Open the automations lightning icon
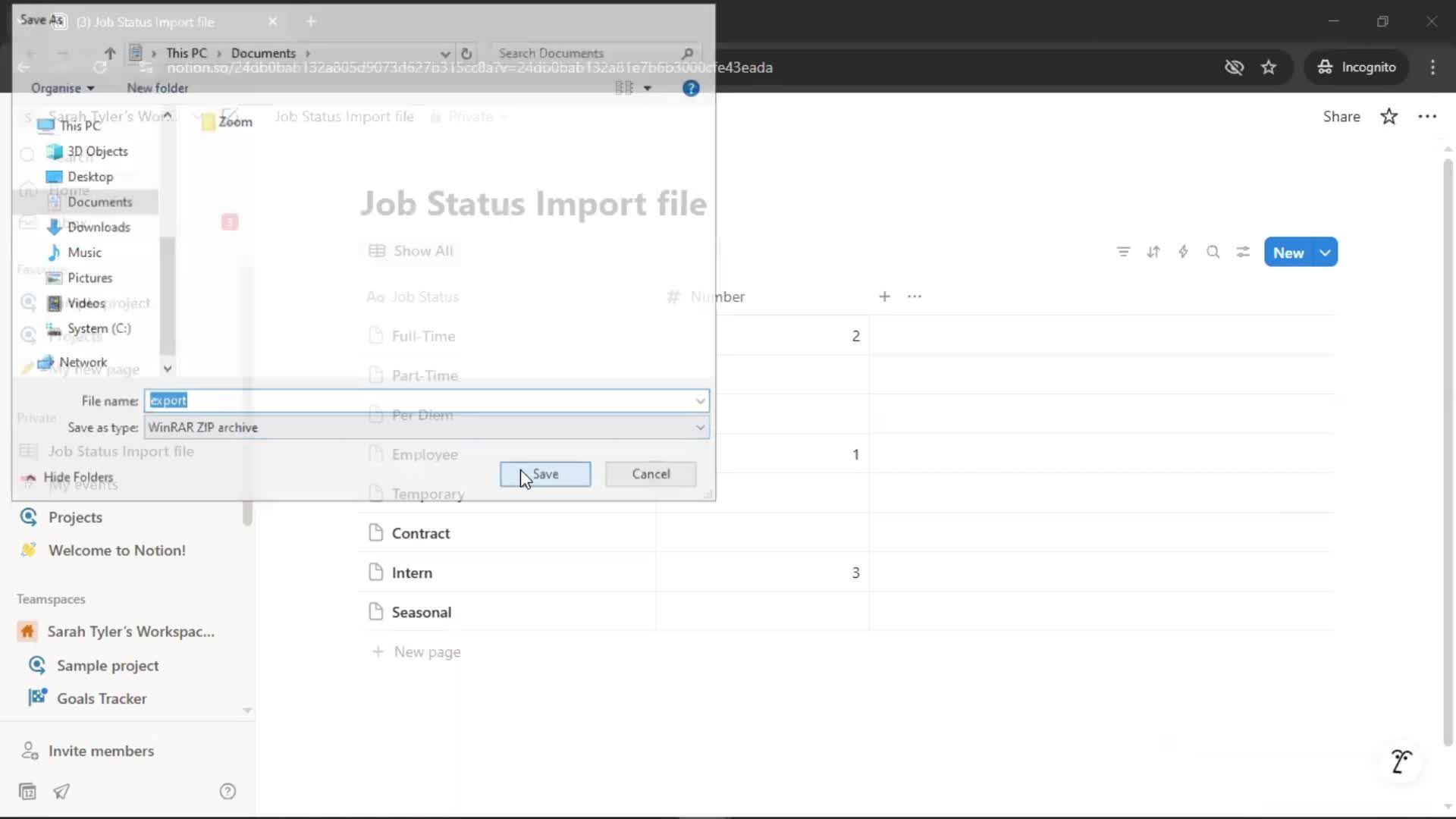This screenshot has width=1456, height=819. pyautogui.click(x=1183, y=253)
